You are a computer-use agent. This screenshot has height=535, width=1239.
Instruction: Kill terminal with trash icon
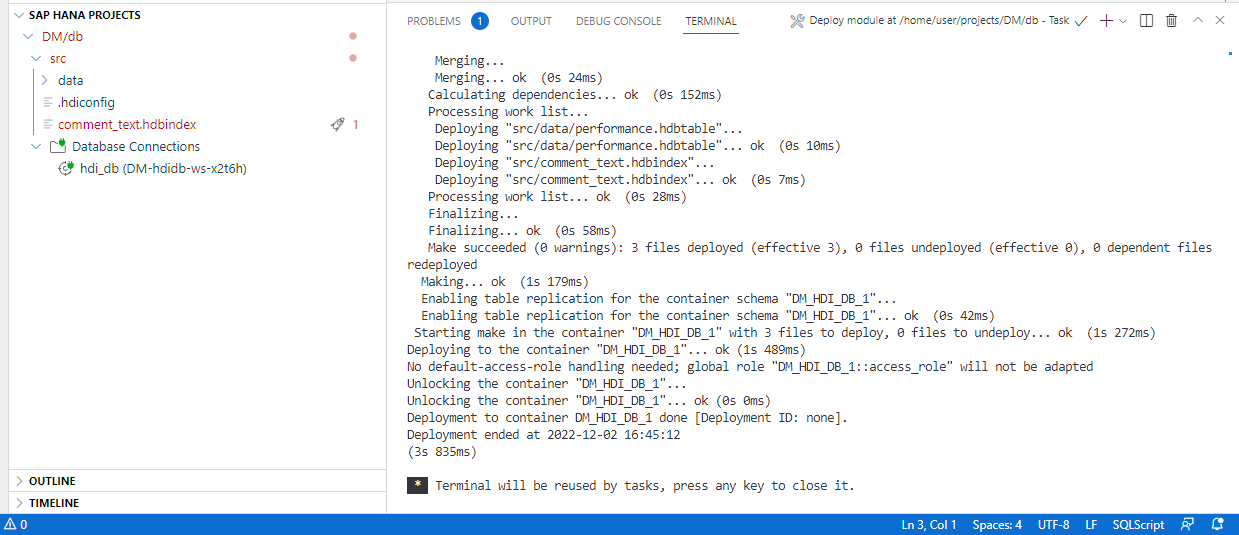(1172, 21)
